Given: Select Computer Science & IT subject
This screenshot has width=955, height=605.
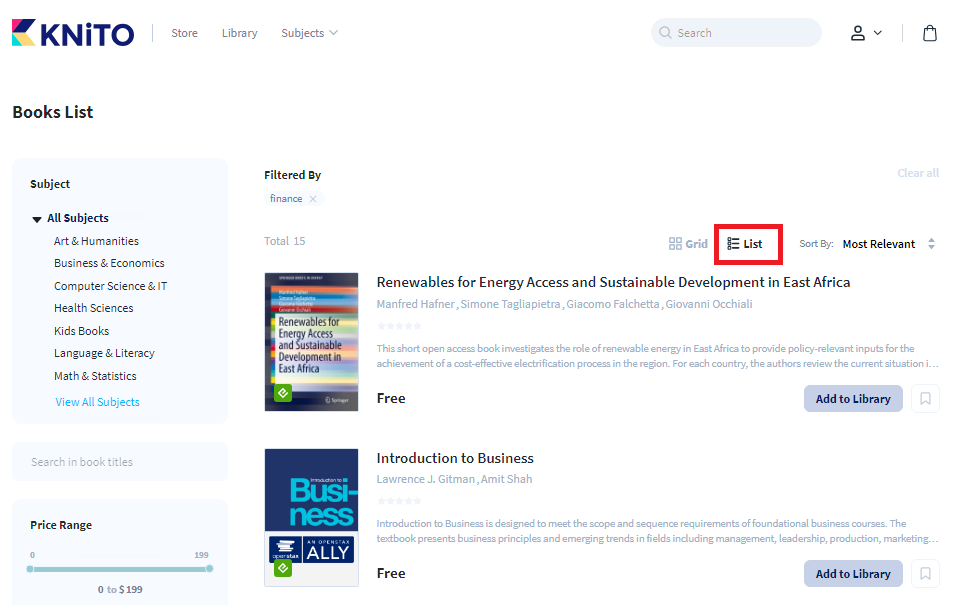Looking at the screenshot, I should [x=110, y=286].
